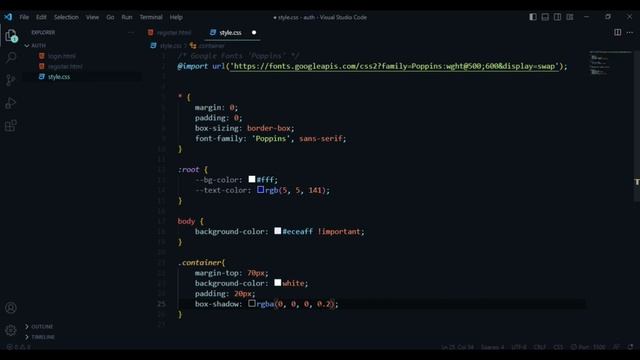Screen dimensions: 640x360
Task: Toggle bottom panel layout icon
Action: coord(545,17)
